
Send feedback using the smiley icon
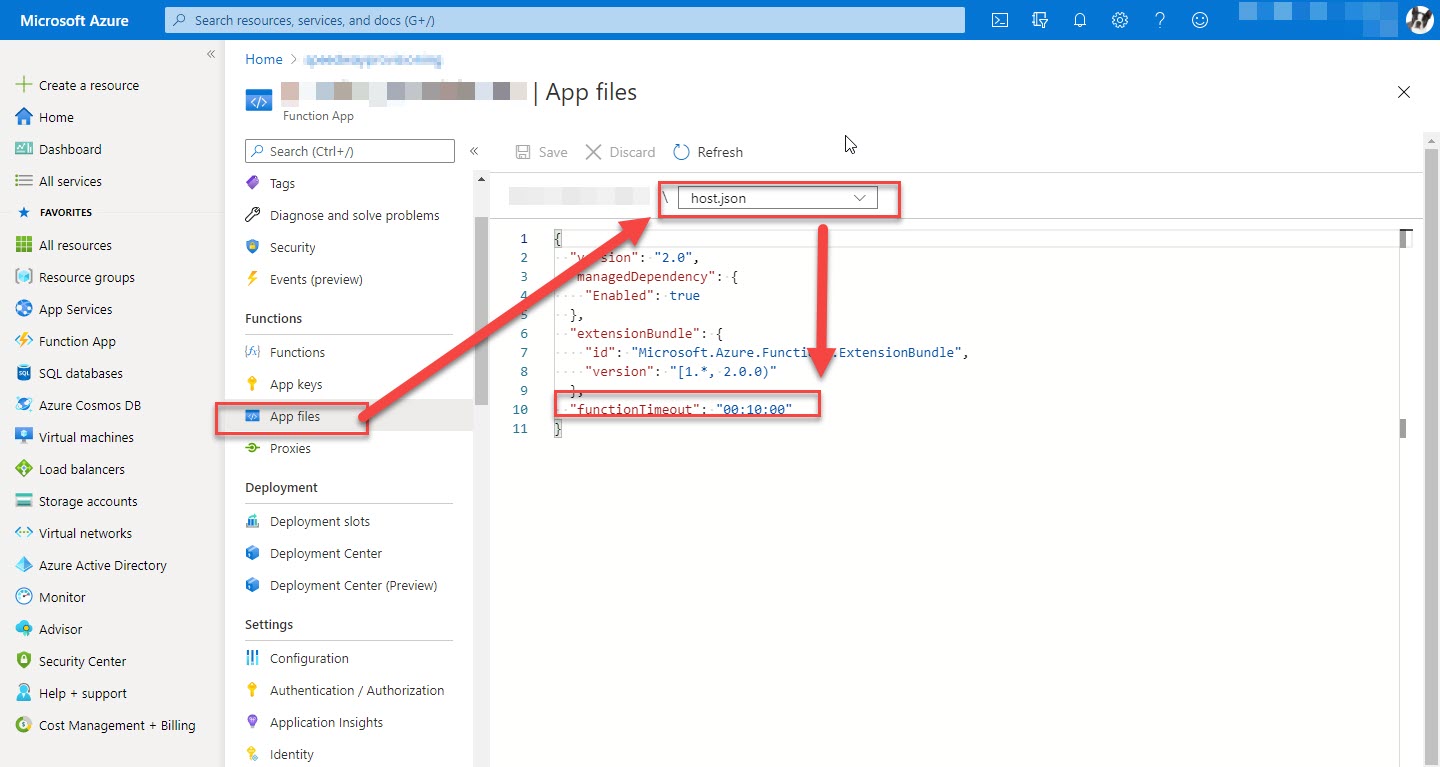(x=1199, y=19)
